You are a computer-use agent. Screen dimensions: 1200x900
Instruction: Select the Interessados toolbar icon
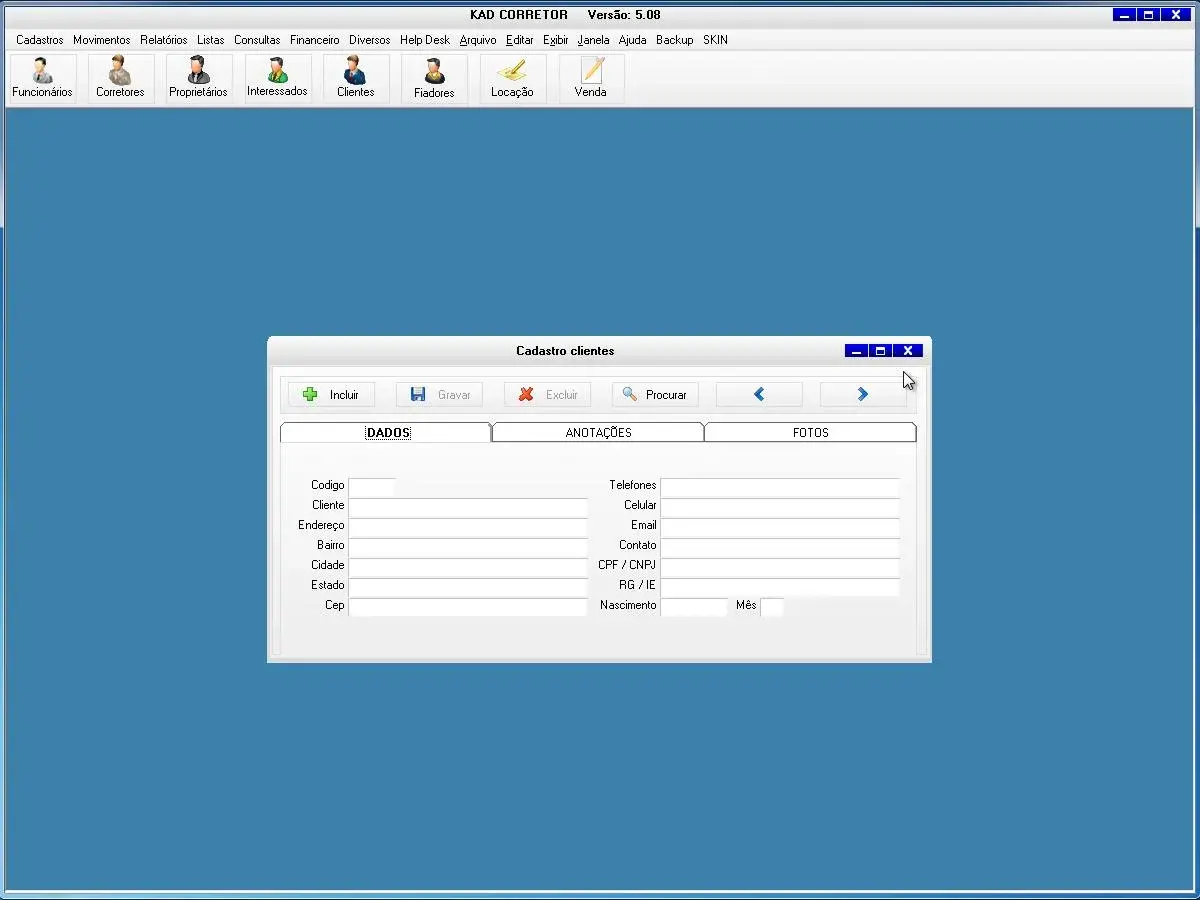pyautogui.click(x=277, y=78)
